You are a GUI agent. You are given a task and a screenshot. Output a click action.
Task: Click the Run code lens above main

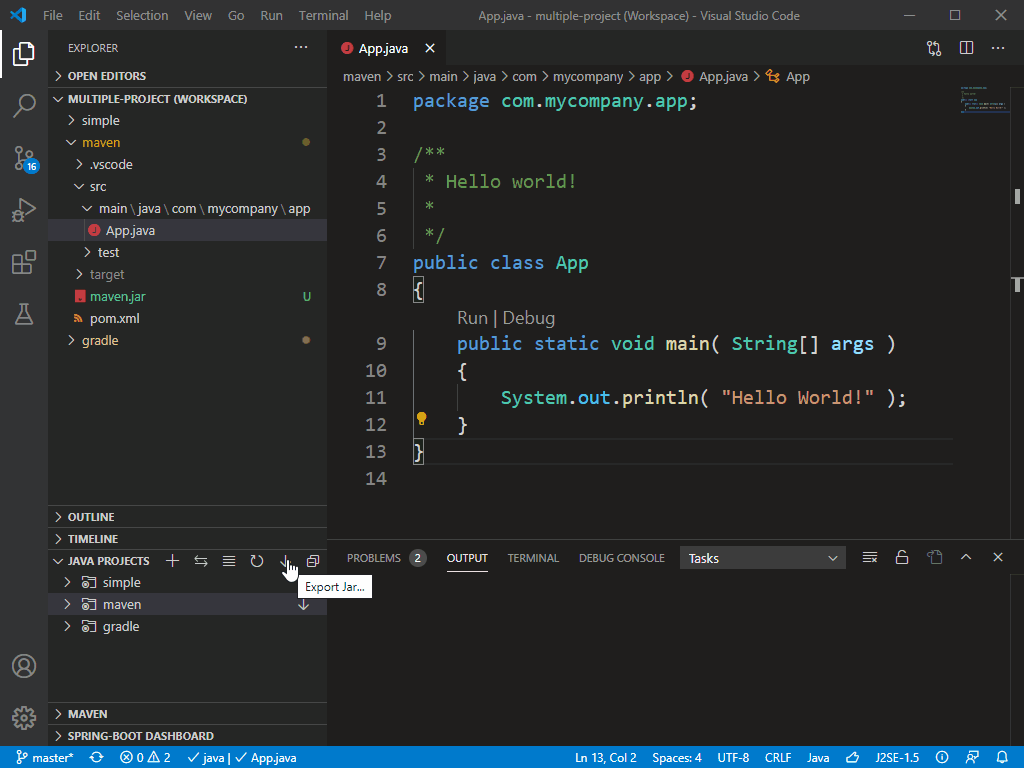(x=472, y=318)
